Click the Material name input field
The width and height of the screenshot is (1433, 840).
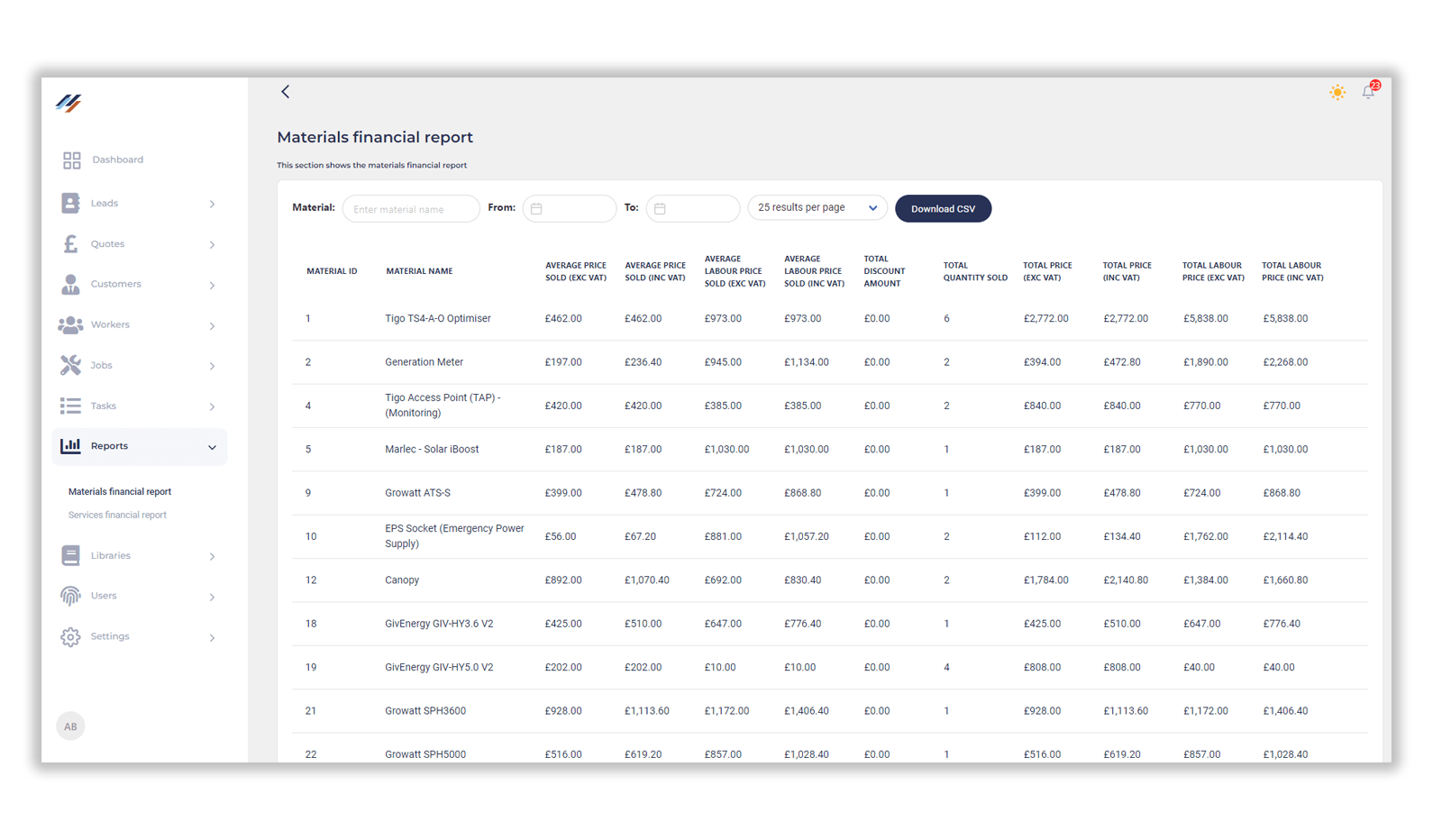click(411, 209)
